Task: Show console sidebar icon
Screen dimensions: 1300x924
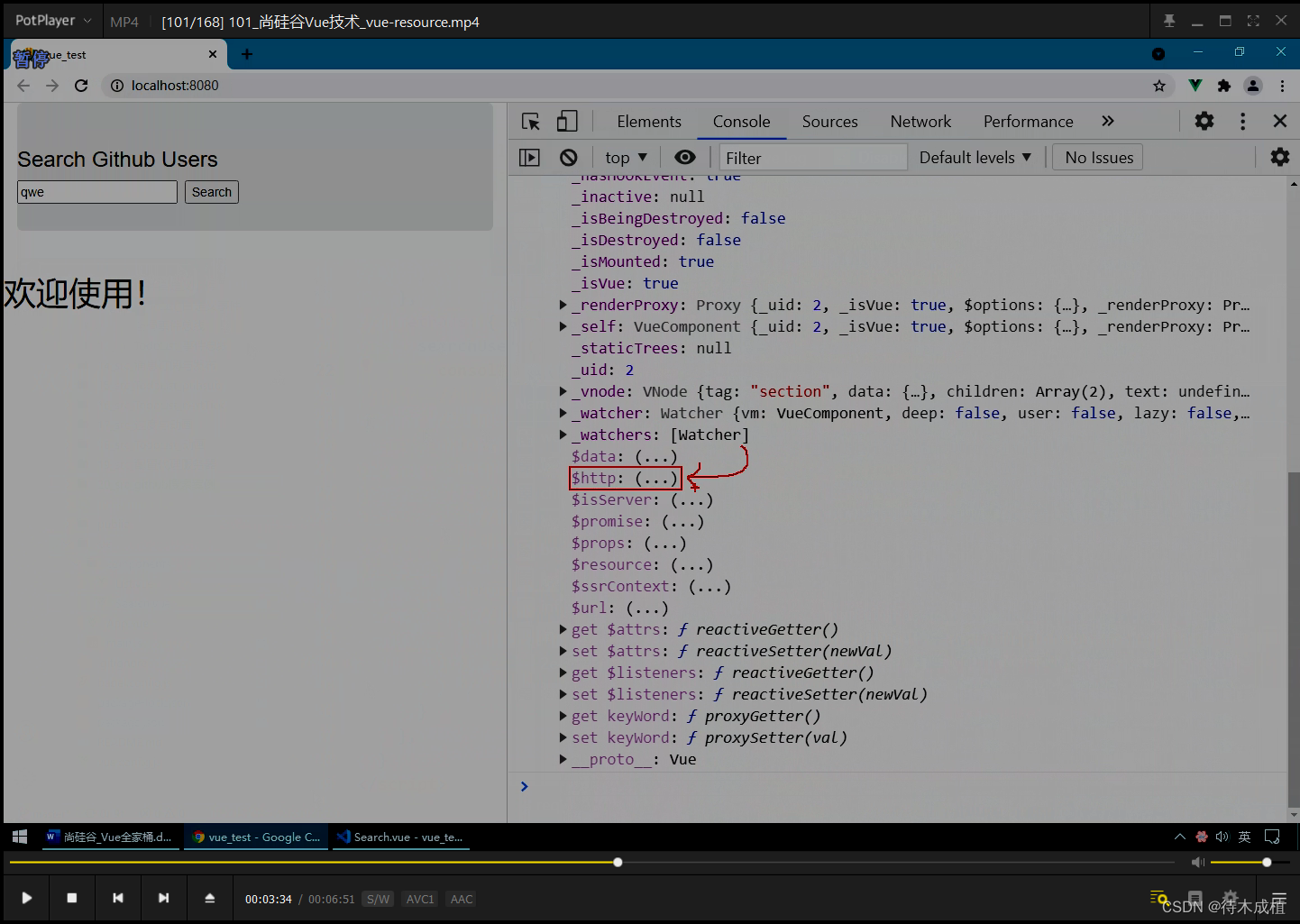Action: (x=529, y=158)
